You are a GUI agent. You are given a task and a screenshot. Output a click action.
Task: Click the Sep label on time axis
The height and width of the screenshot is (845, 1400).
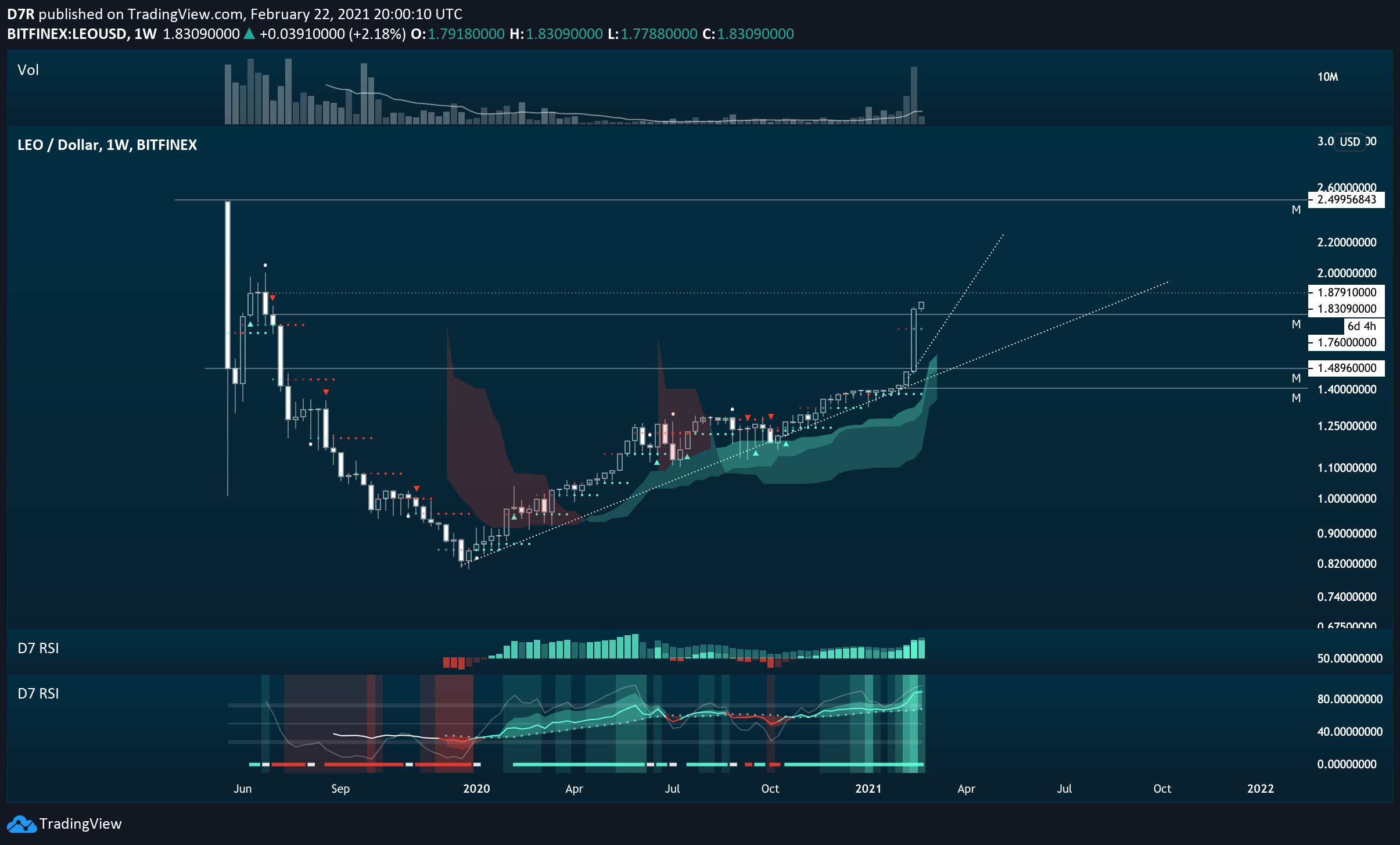340,789
